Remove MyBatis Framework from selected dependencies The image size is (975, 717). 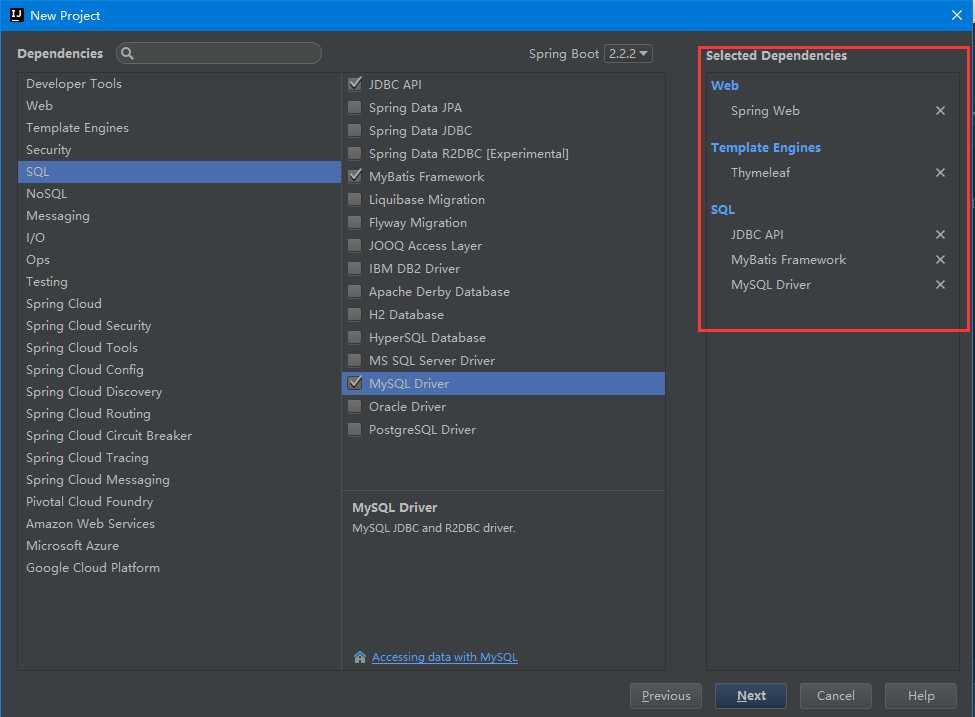tap(940, 259)
